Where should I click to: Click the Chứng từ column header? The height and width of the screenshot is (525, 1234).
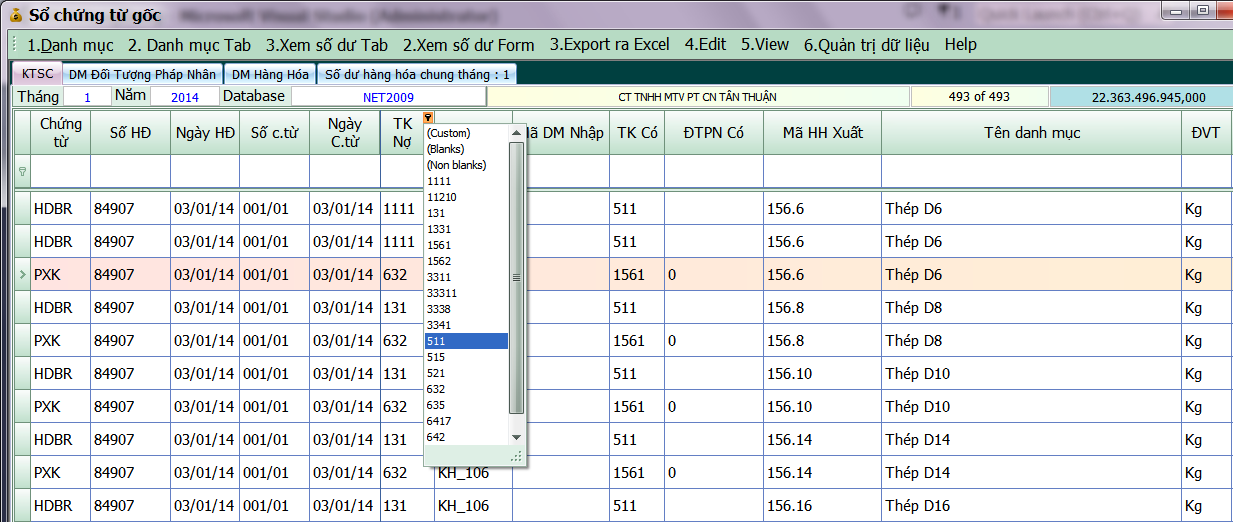(x=60, y=133)
